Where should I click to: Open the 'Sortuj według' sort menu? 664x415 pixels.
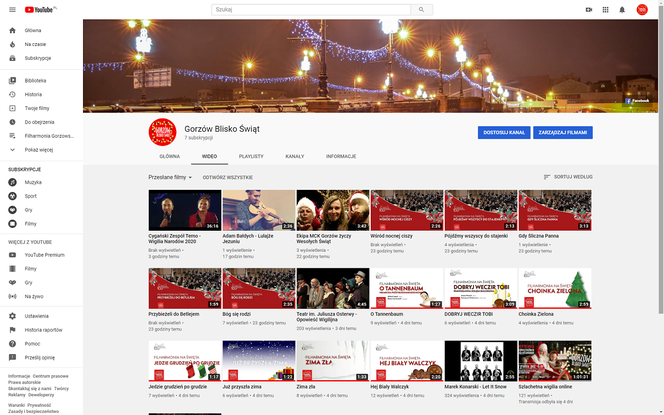pos(567,176)
